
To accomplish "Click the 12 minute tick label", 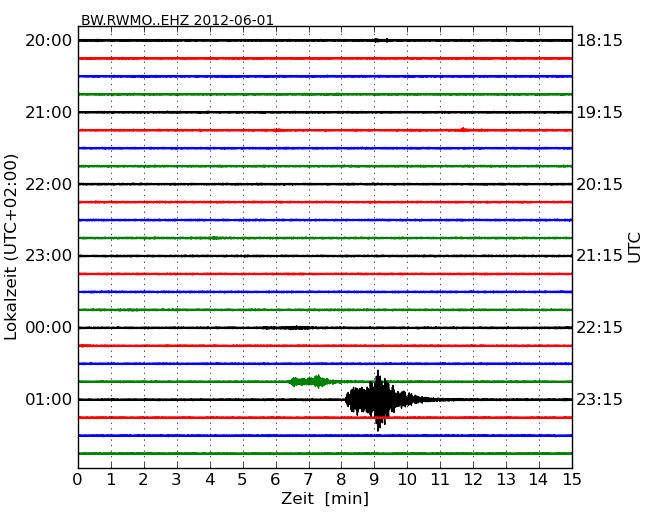I will [473, 480].
